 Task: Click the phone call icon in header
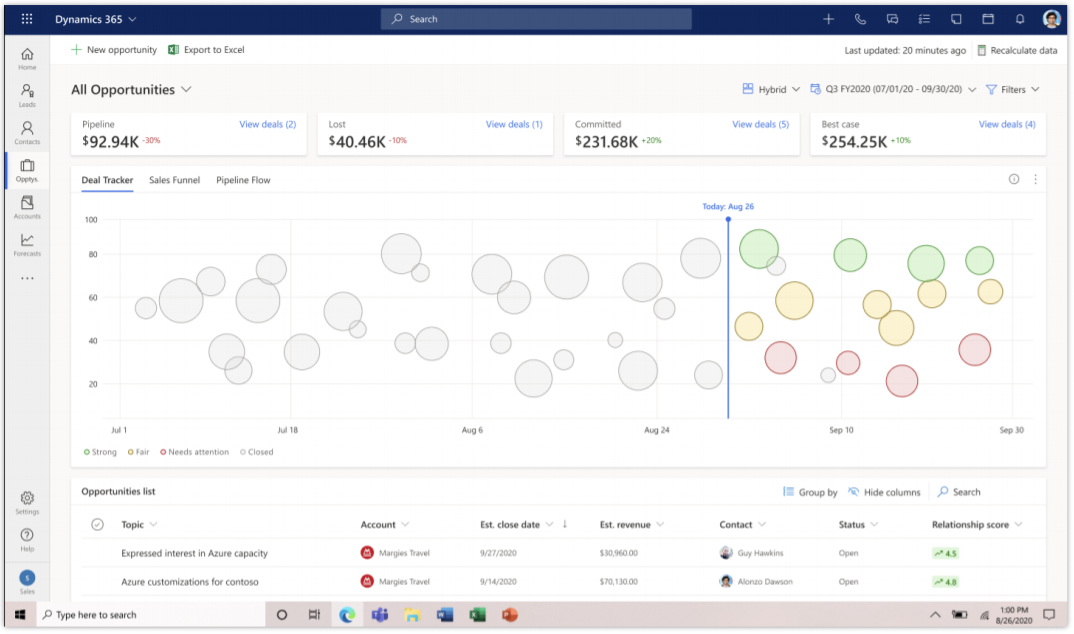tap(860, 19)
